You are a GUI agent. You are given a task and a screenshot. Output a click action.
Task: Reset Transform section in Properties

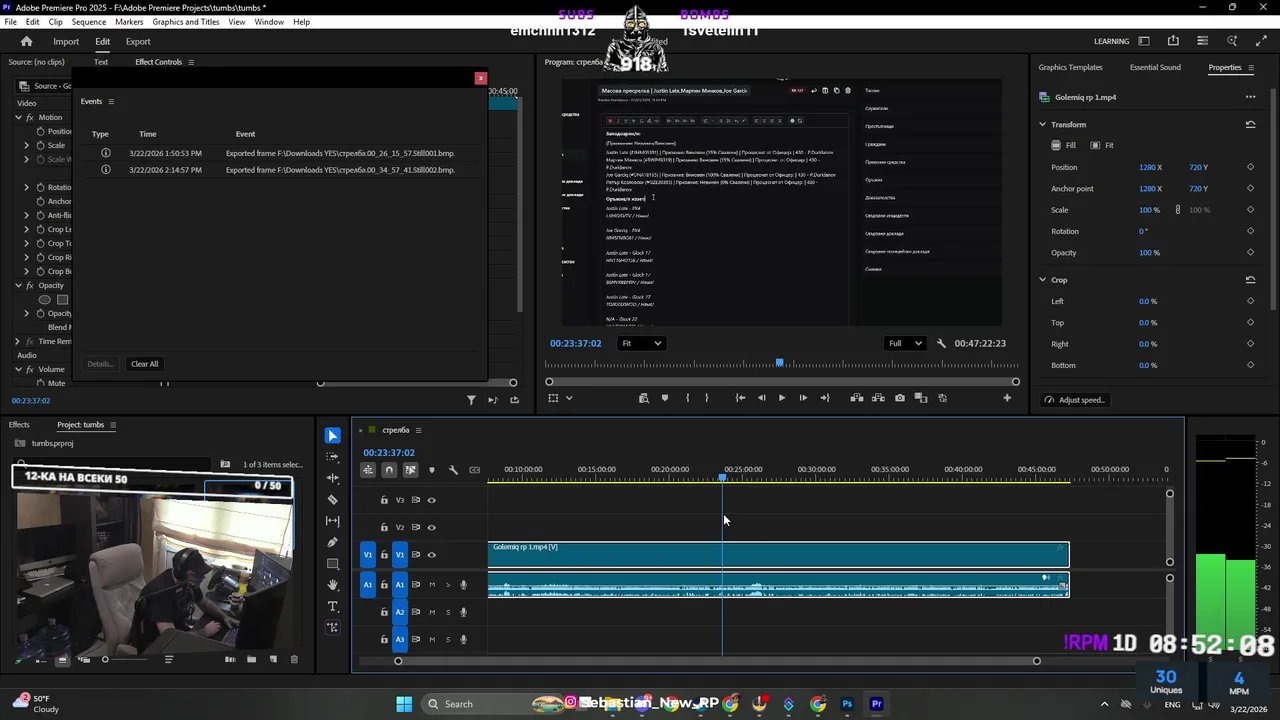click(x=1250, y=125)
